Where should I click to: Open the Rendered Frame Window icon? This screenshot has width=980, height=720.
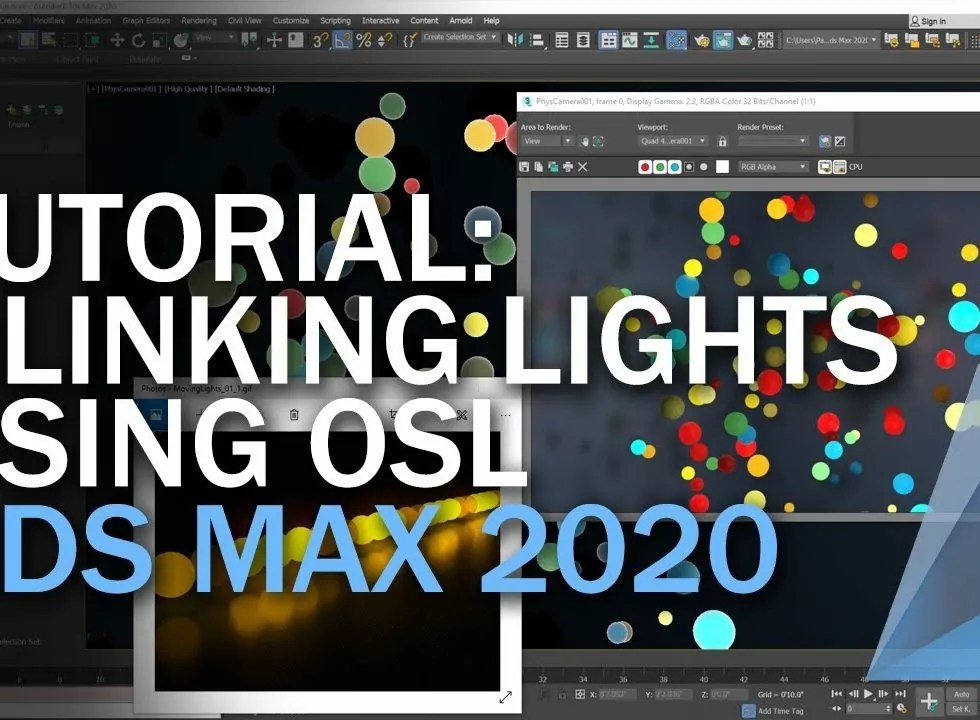pyautogui.click(x=723, y=41)
